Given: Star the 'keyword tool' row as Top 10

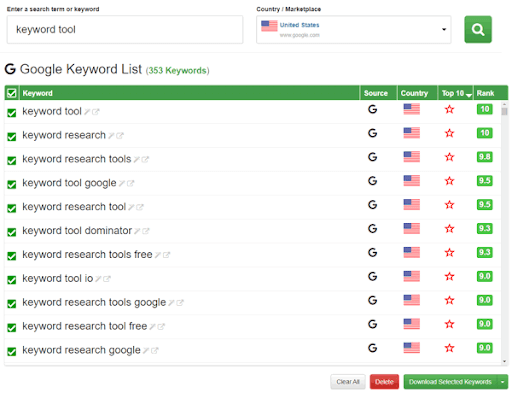Looking at the screenshot, I should tap(449, 109).
